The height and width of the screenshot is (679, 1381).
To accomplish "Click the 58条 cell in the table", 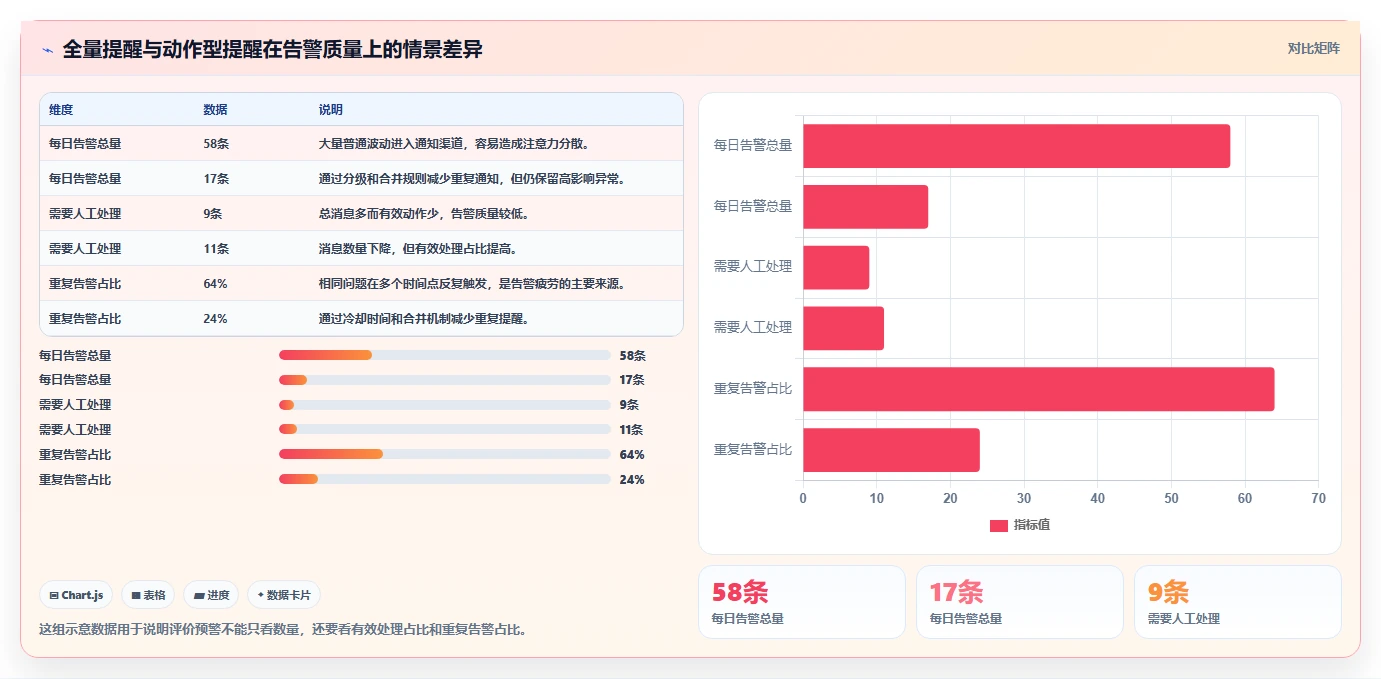I will point(216,144).
